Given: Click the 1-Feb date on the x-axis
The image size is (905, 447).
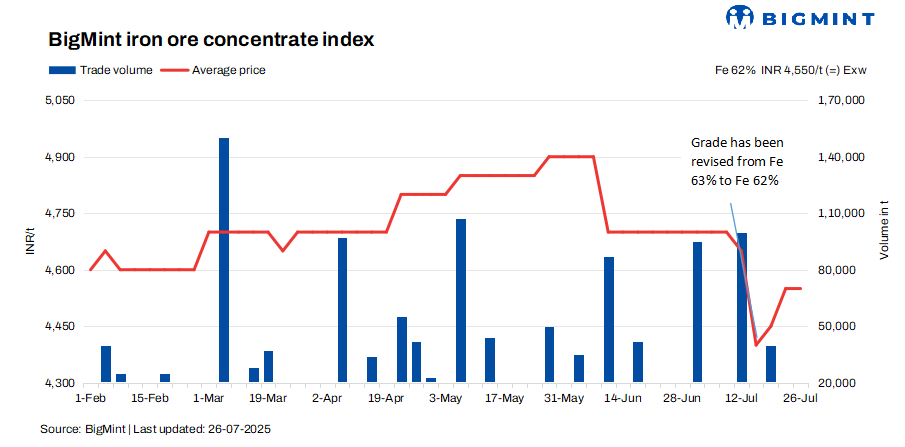Looking at the screenshot, I should pyautogui.click(x=89, y=398).
